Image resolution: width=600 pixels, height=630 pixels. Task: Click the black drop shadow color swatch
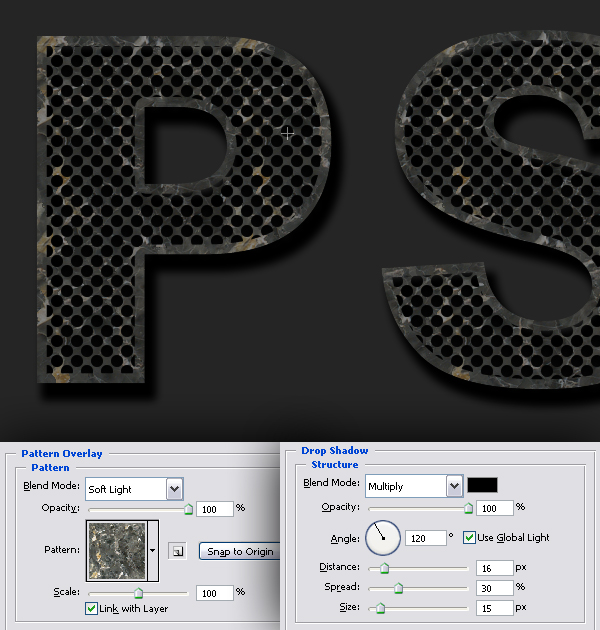click(x=482, y=485)
